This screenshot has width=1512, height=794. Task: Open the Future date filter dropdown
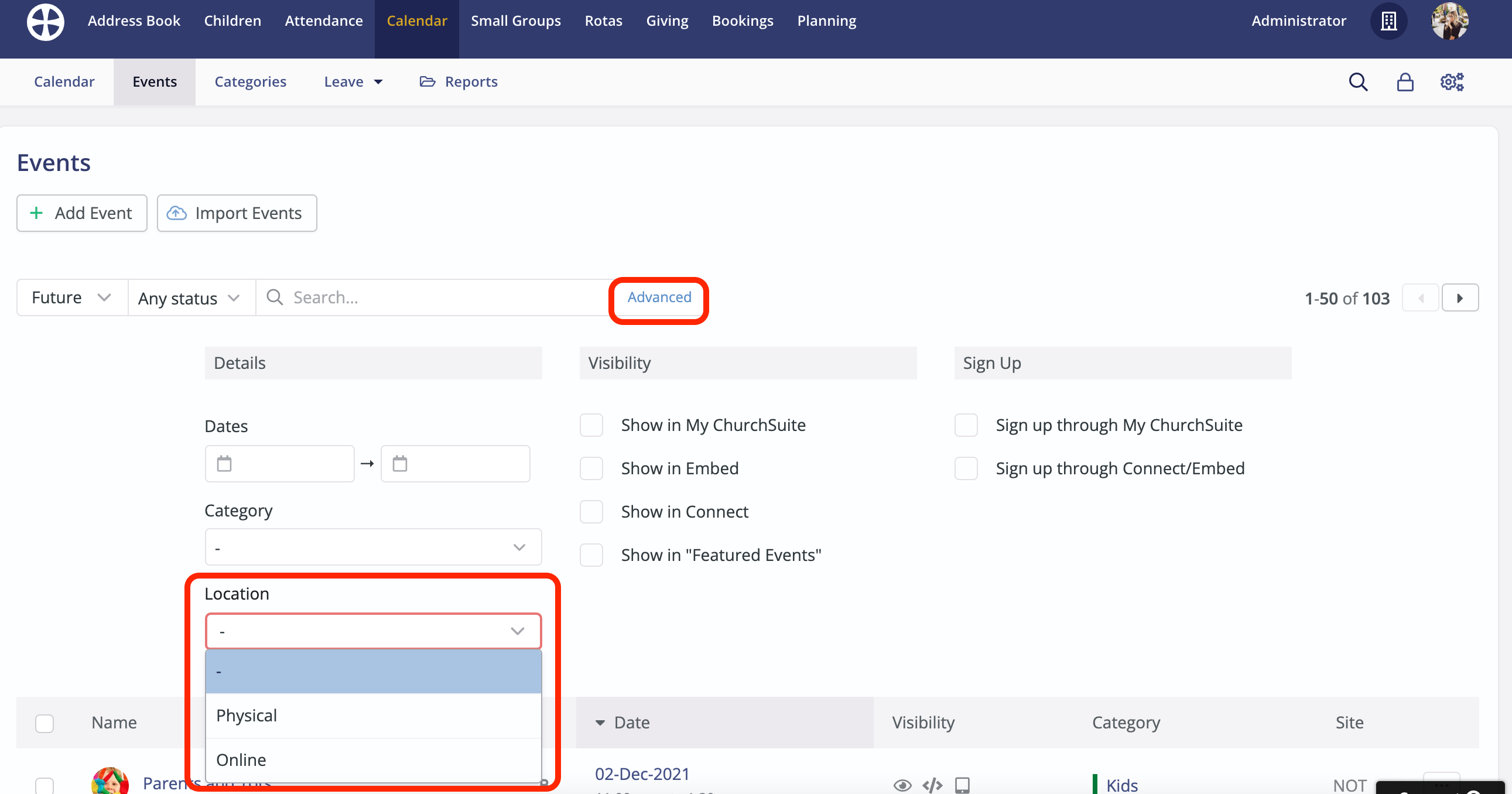[x=71, y=297]
